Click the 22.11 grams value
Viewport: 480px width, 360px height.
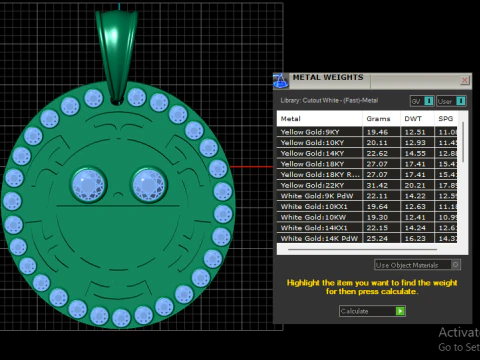coord(377,196)
